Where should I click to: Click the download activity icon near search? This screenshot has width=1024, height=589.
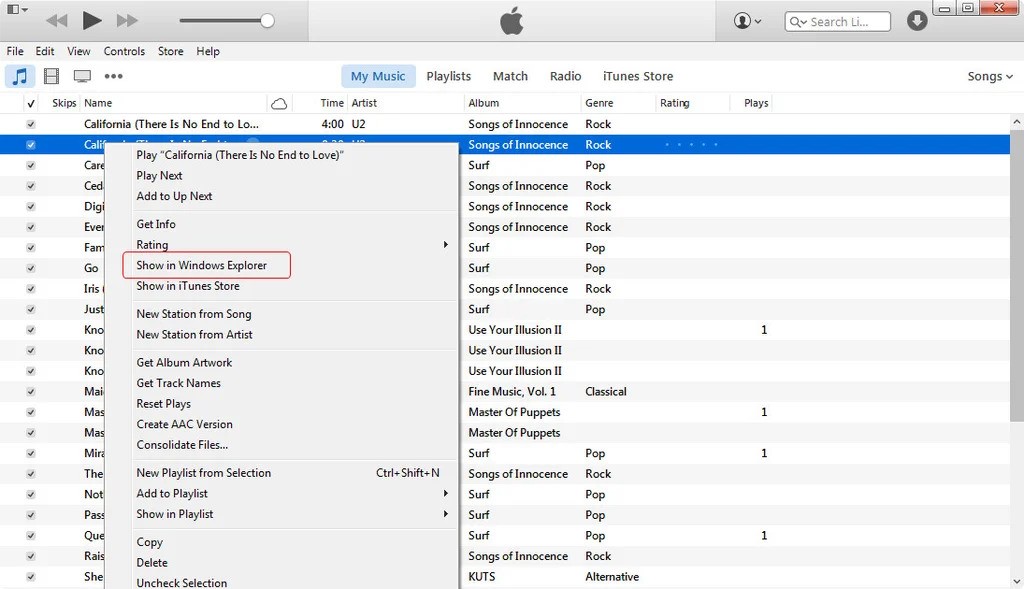(x=917, y=20)
